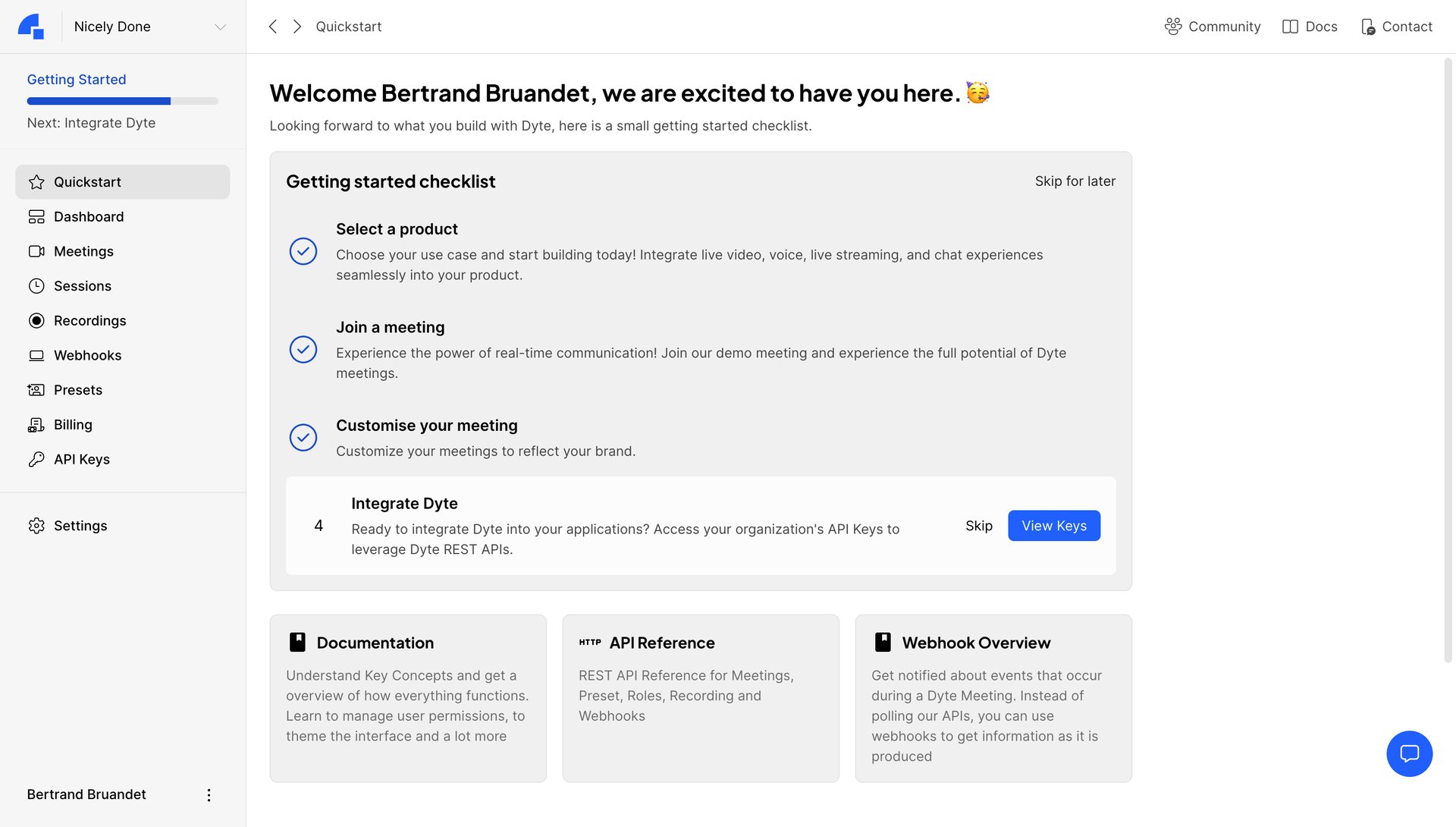1456x827 pixels.
Task: Click the Recordings sidebar icon
Action: (x=36, y=321)
